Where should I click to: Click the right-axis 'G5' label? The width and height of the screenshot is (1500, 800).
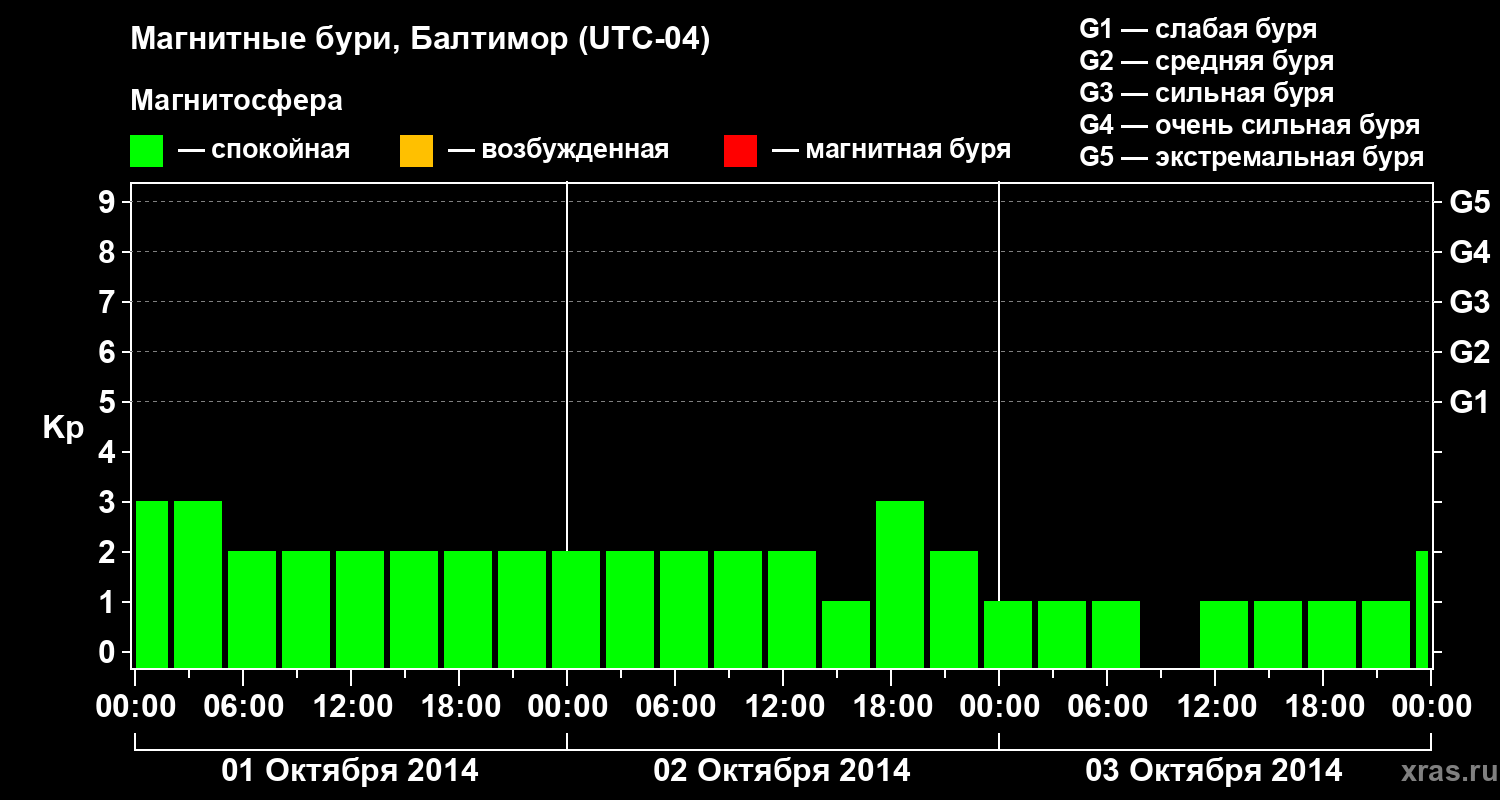tap(1469, 202)
